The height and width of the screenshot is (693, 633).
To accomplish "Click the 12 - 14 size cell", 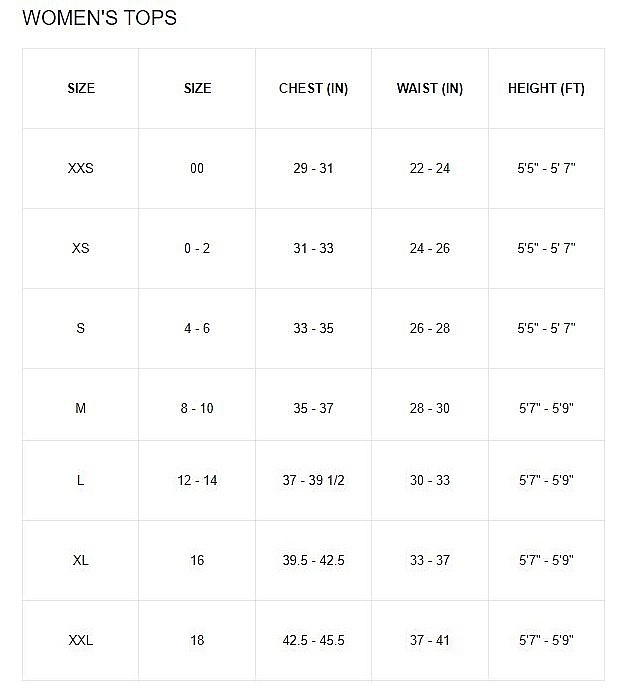I will [x=197, y=480].
